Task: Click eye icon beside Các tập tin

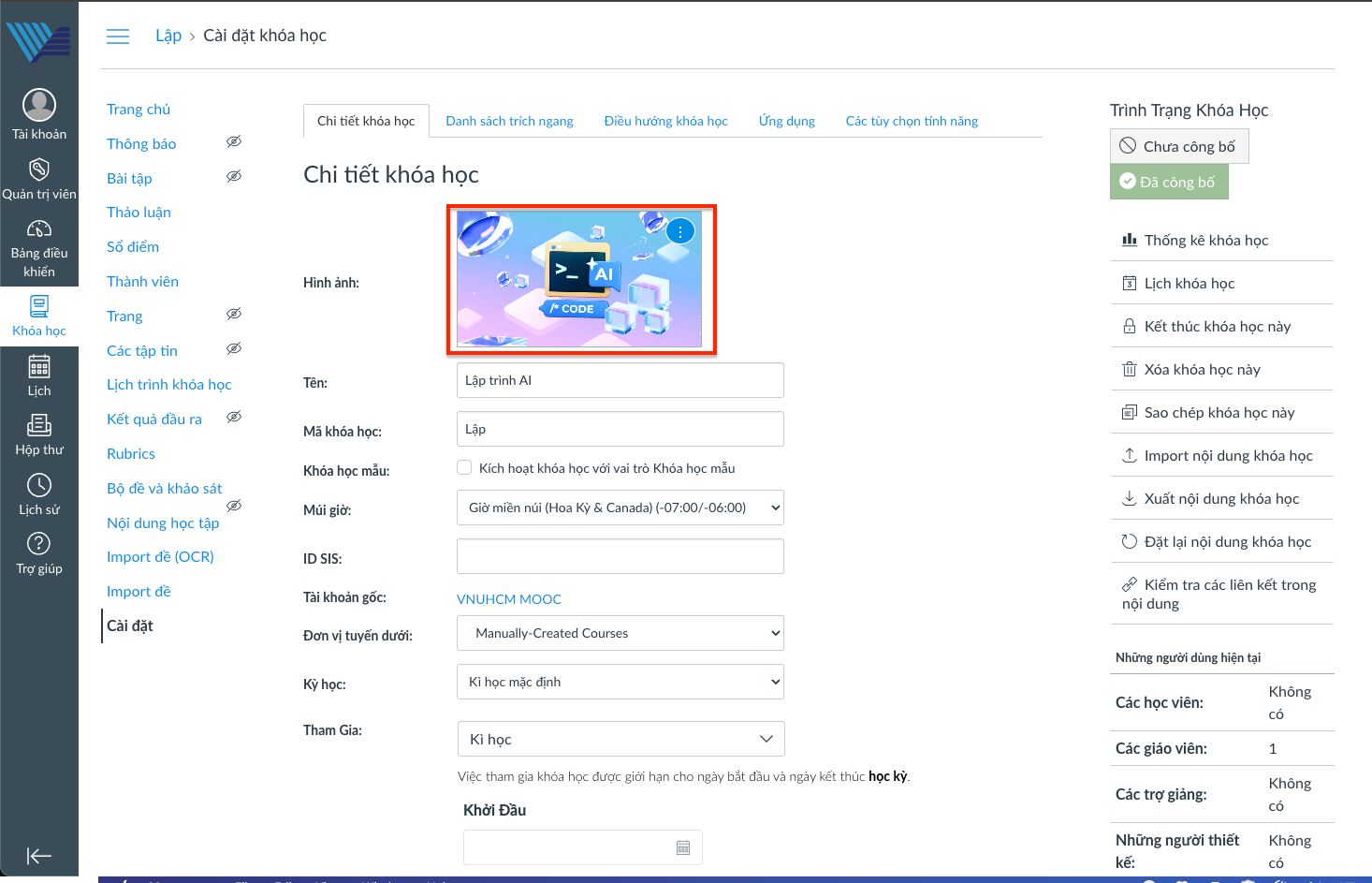Action: 234,349
